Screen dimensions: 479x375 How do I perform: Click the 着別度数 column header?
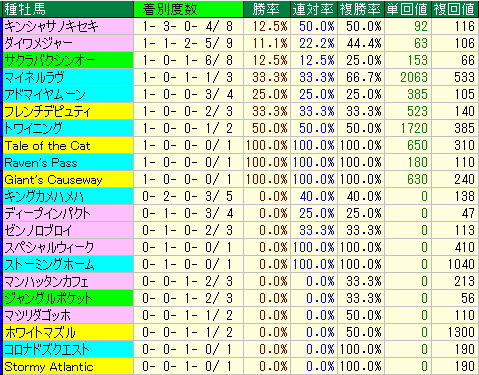coord(188,9)
